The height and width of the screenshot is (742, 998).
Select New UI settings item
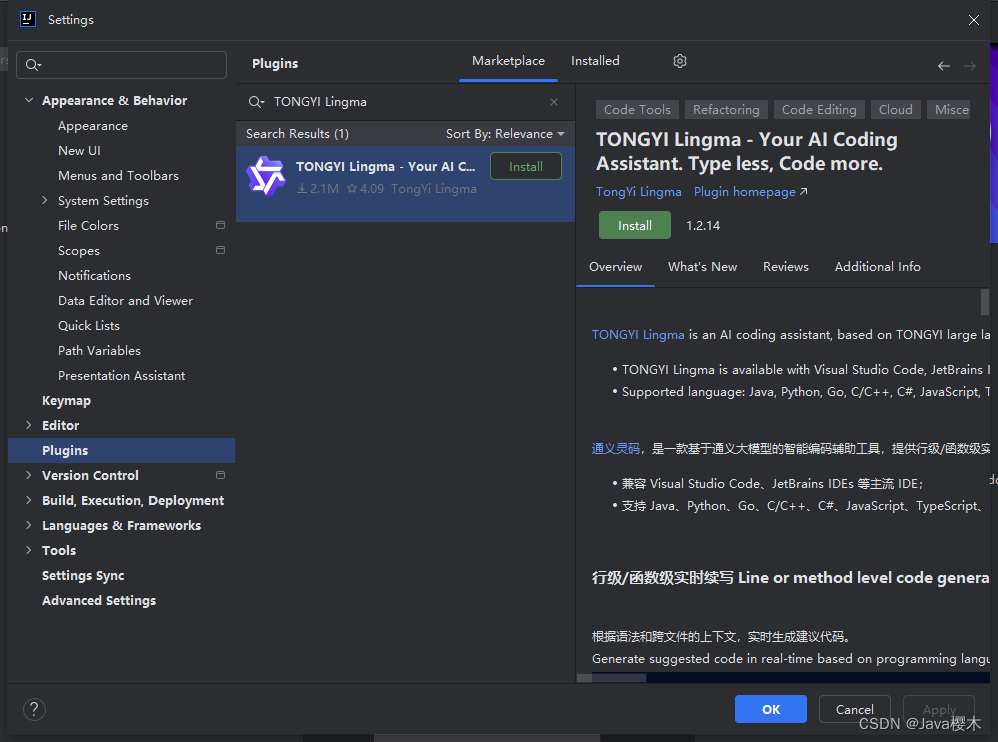(80, 151)
